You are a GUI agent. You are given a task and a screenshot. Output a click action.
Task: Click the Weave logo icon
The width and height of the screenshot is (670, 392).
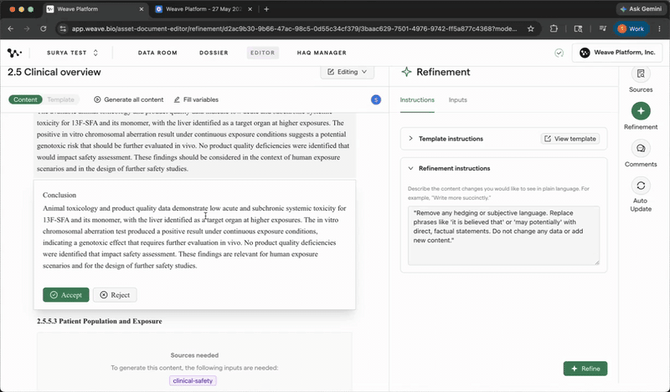pyautogui.click(x=14, y=53)
